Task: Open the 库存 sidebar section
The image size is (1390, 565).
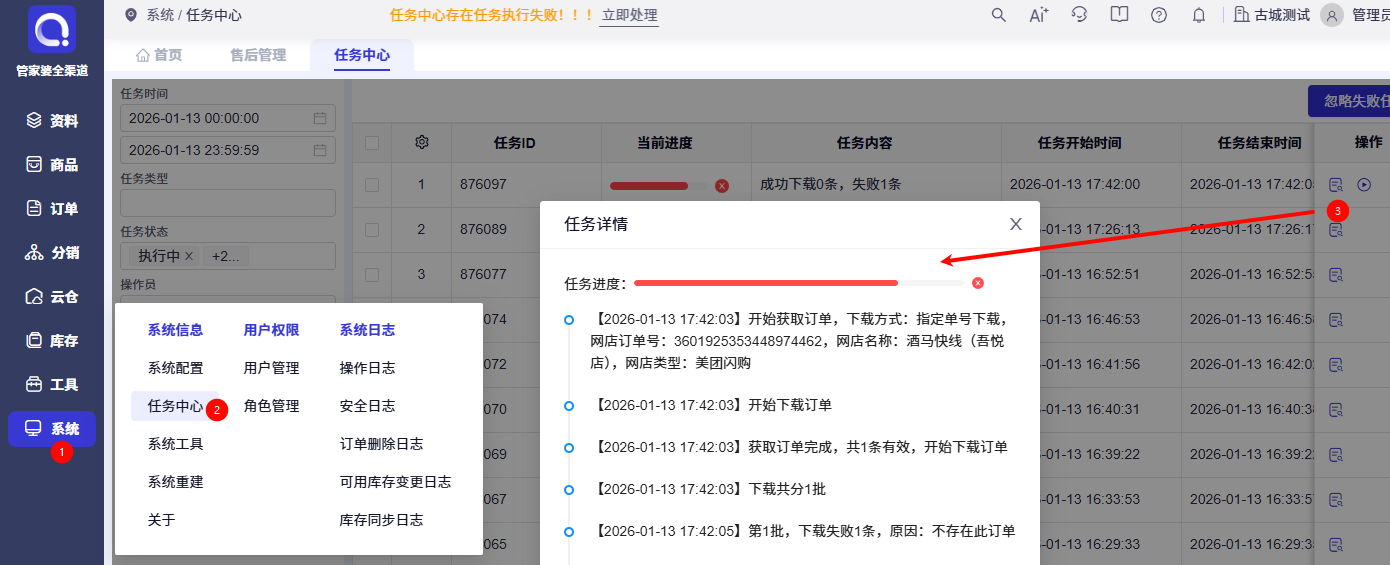Action: click(52, 340)
